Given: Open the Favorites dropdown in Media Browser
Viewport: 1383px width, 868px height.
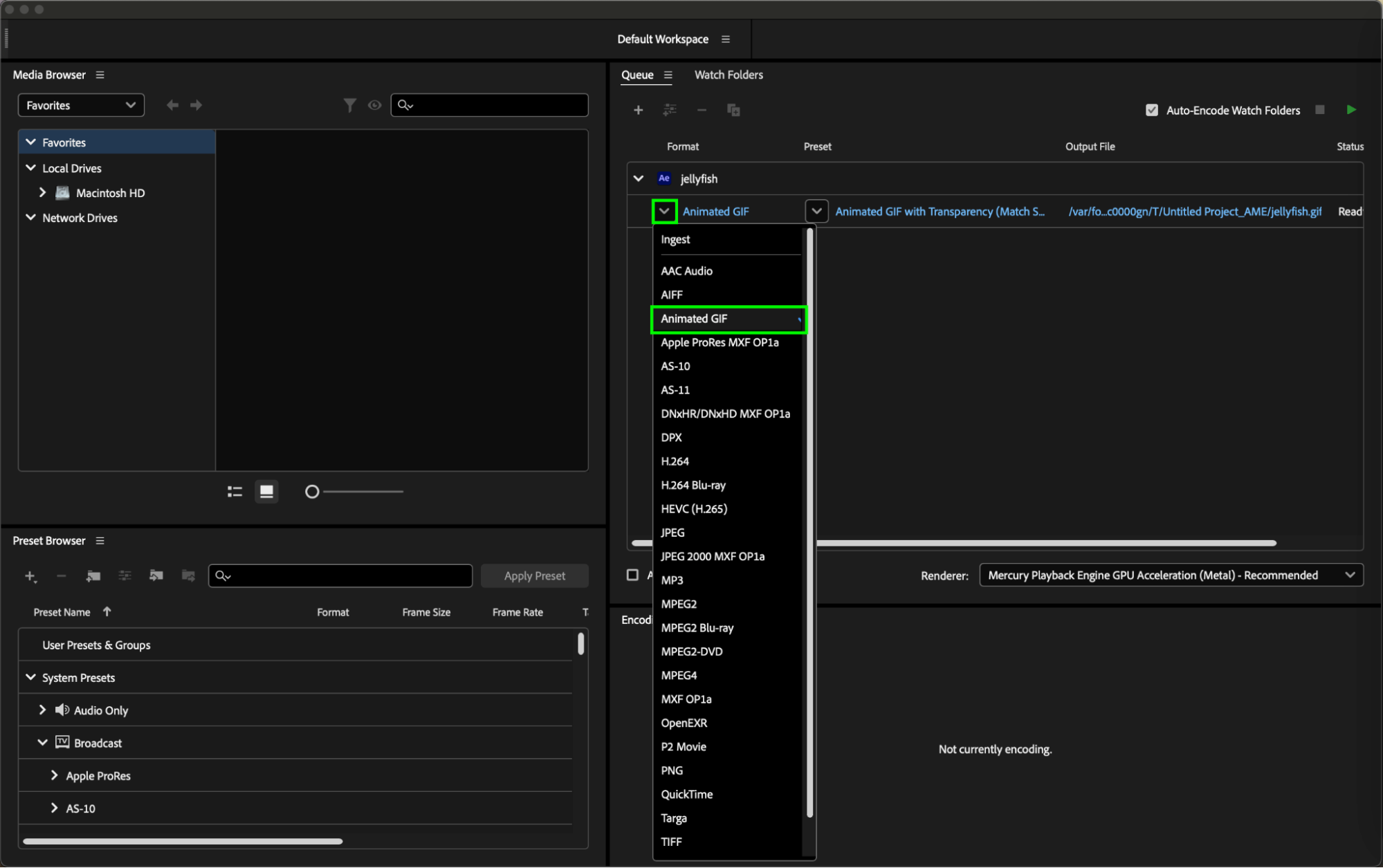Looking at the screenshot, I should pyautogui.click(x=81, y=105).
